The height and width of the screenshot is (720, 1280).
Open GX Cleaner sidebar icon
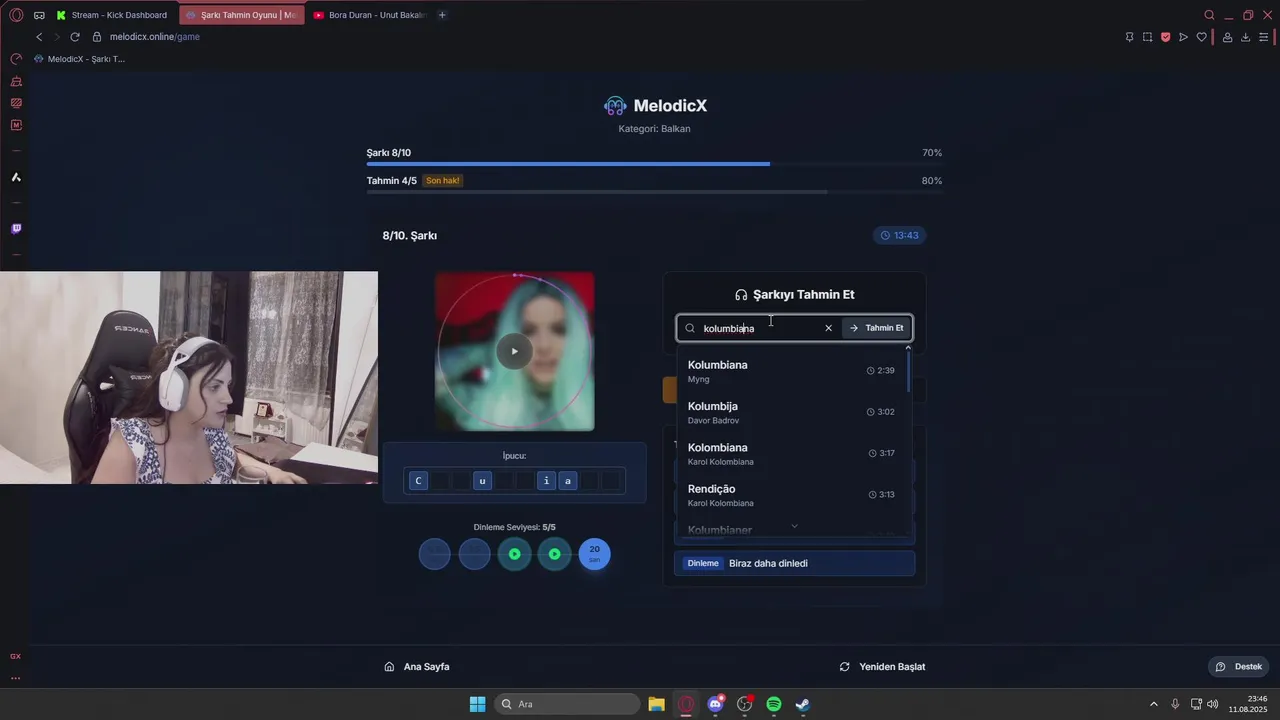(16, 81)
